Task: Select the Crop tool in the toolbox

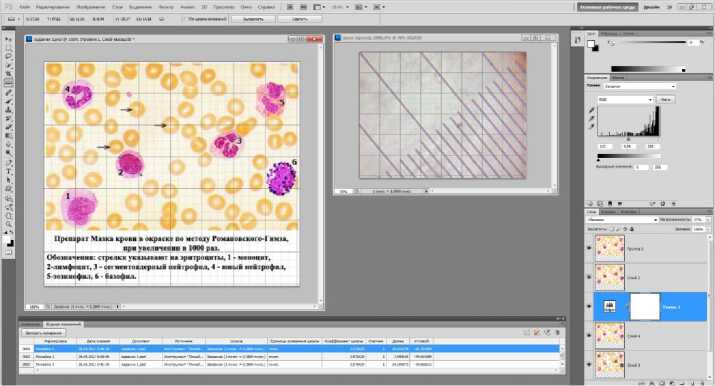Action: [x=9, y=74]
